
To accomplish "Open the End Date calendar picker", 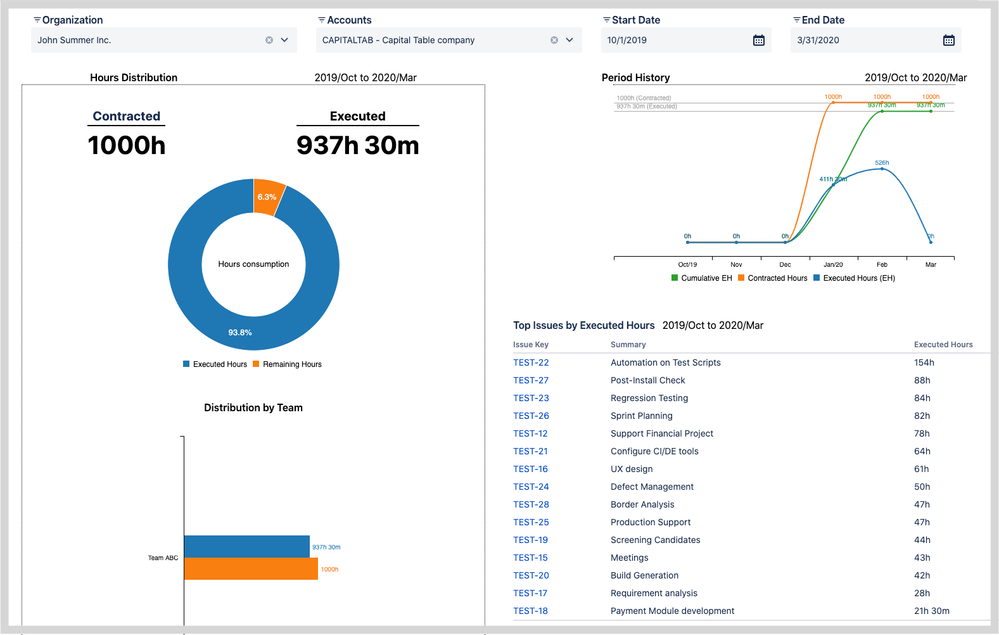I will [x=948, y=40].
